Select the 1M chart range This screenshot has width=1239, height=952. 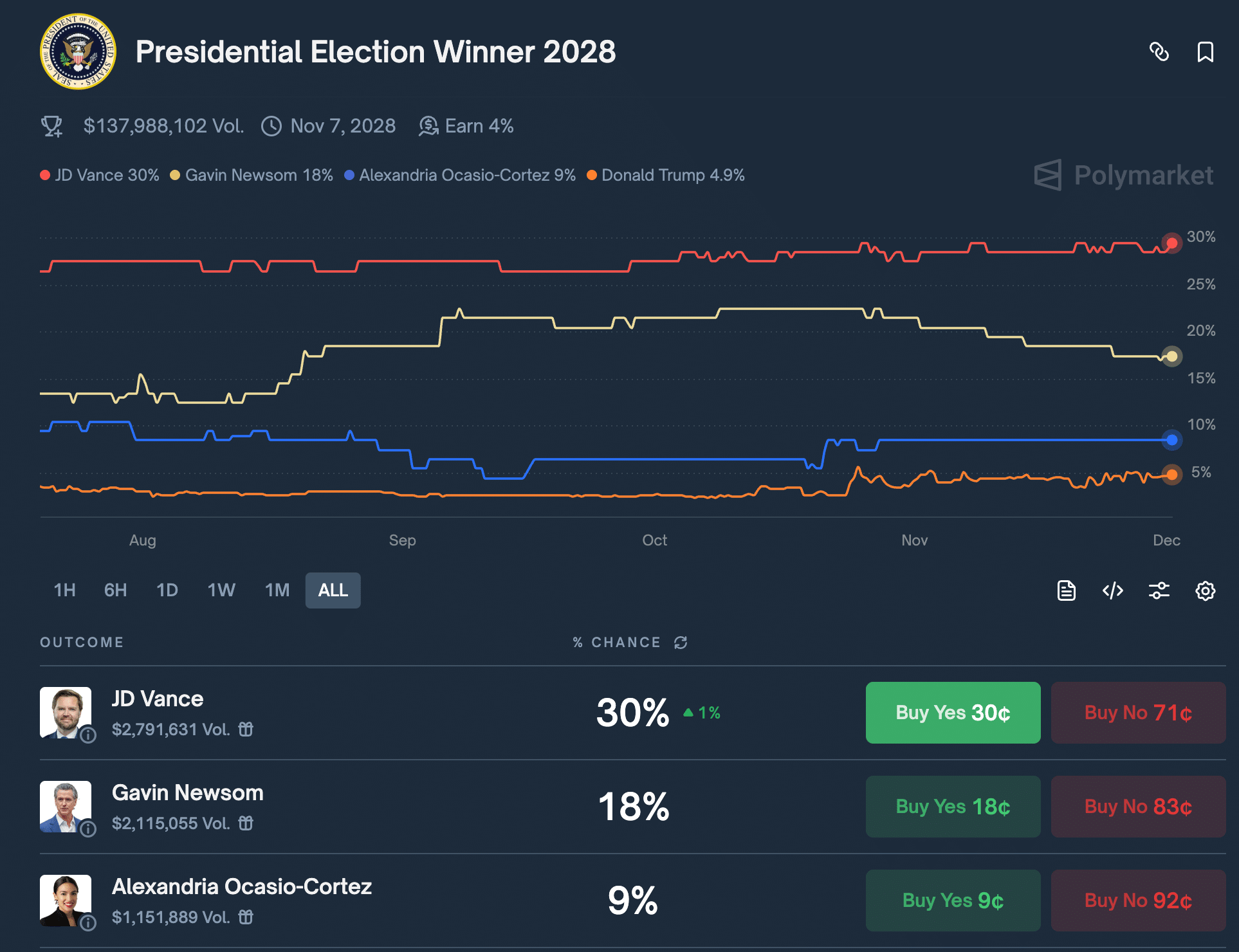pos(277,590)
